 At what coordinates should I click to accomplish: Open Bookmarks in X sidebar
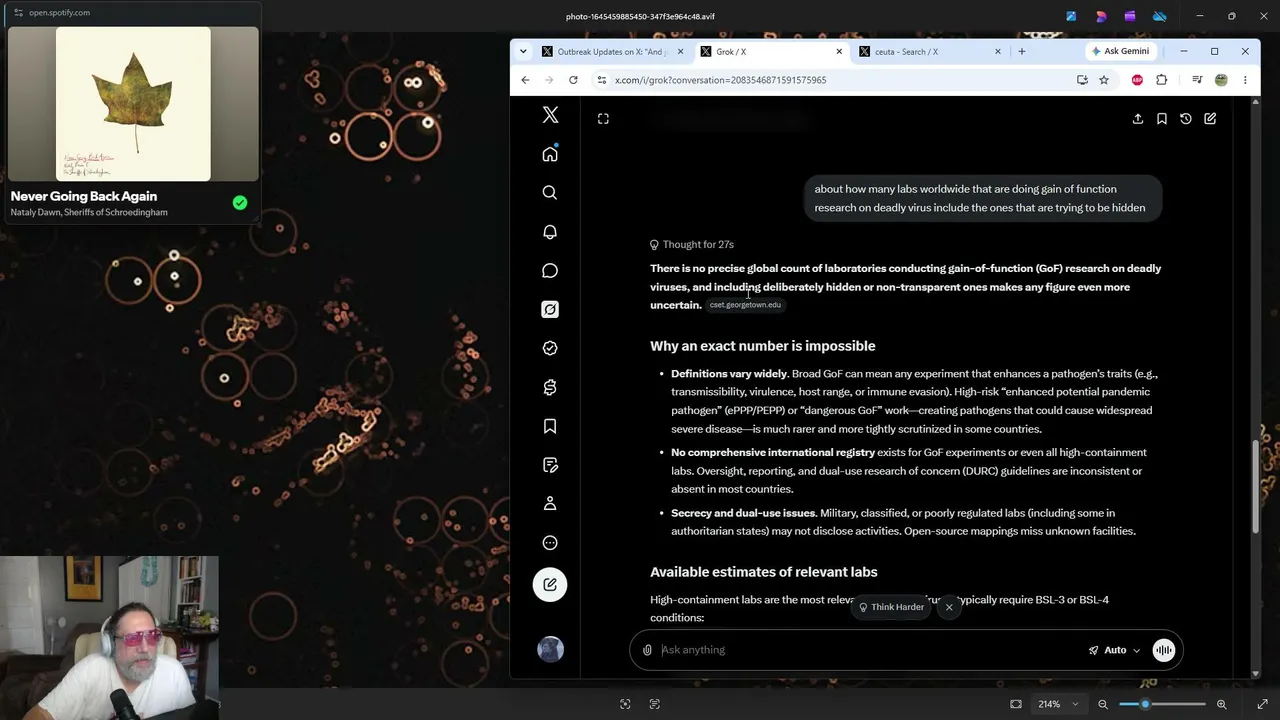550,426
